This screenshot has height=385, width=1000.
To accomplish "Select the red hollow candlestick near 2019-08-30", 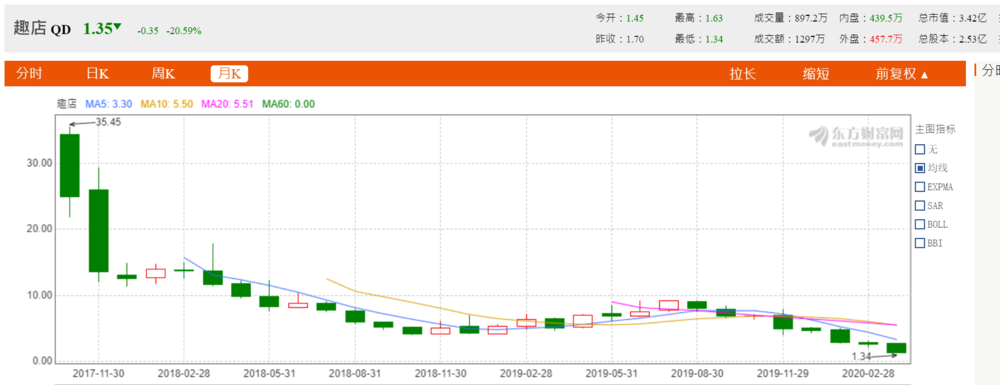I will [x=668, y=305].
